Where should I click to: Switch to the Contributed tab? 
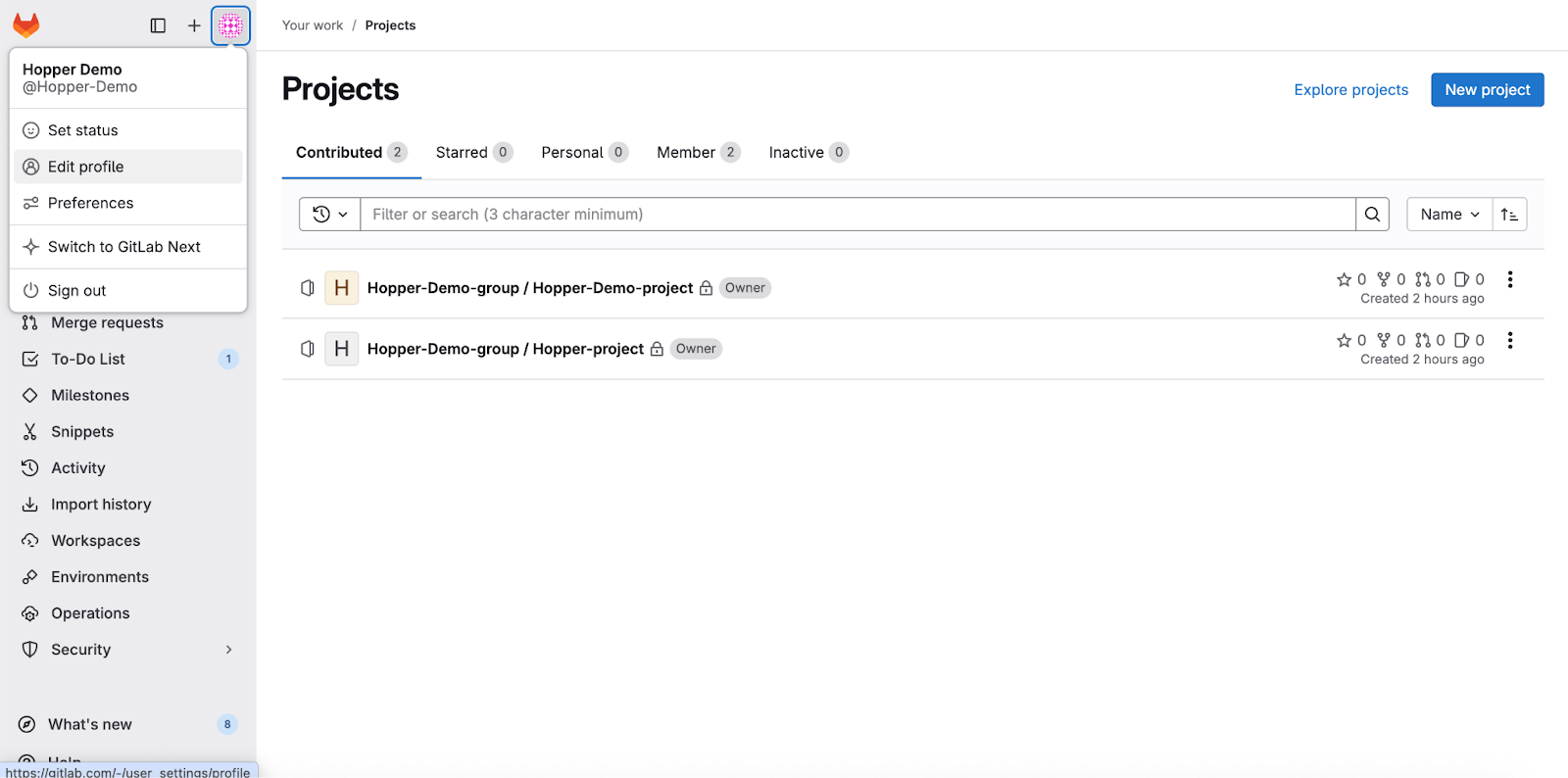(x=351, y=152)
